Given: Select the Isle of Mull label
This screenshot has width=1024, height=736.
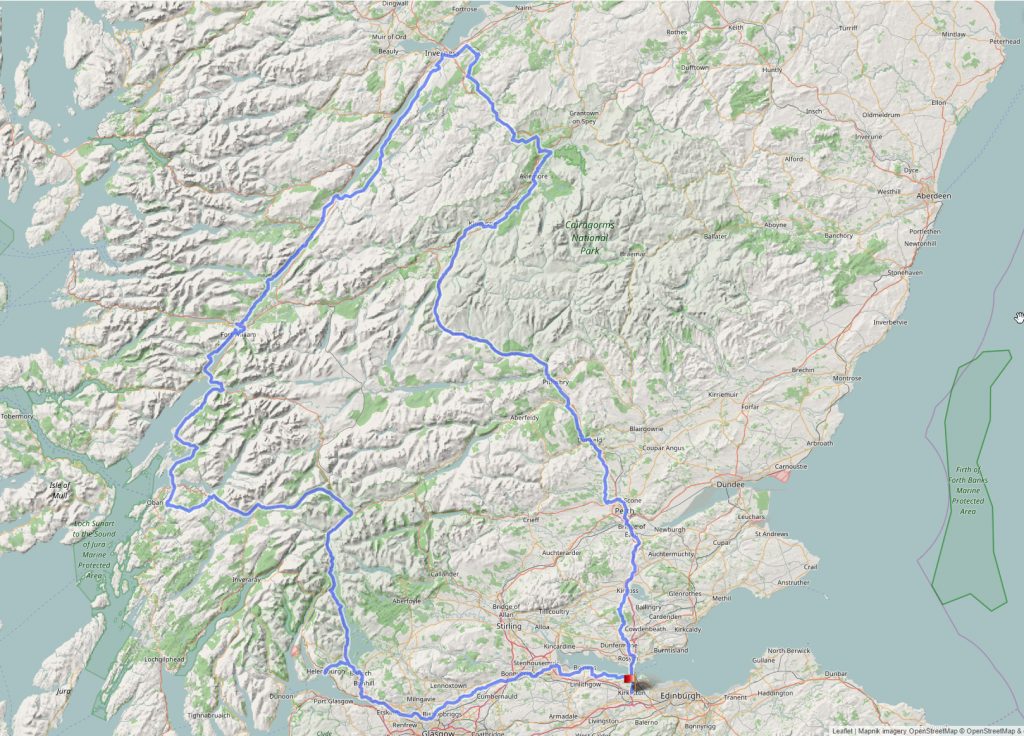Looking at the screenshot, I should [x=60, y=490].
